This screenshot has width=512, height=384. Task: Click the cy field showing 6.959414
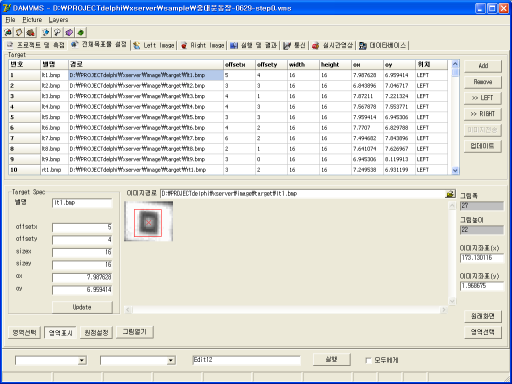pos(82,290)
